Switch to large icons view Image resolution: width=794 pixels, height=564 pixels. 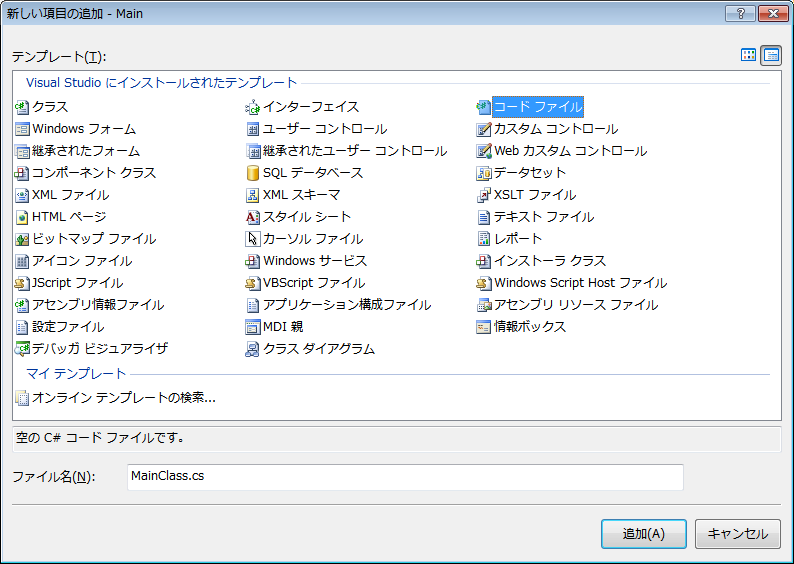[x=748, y=55]
